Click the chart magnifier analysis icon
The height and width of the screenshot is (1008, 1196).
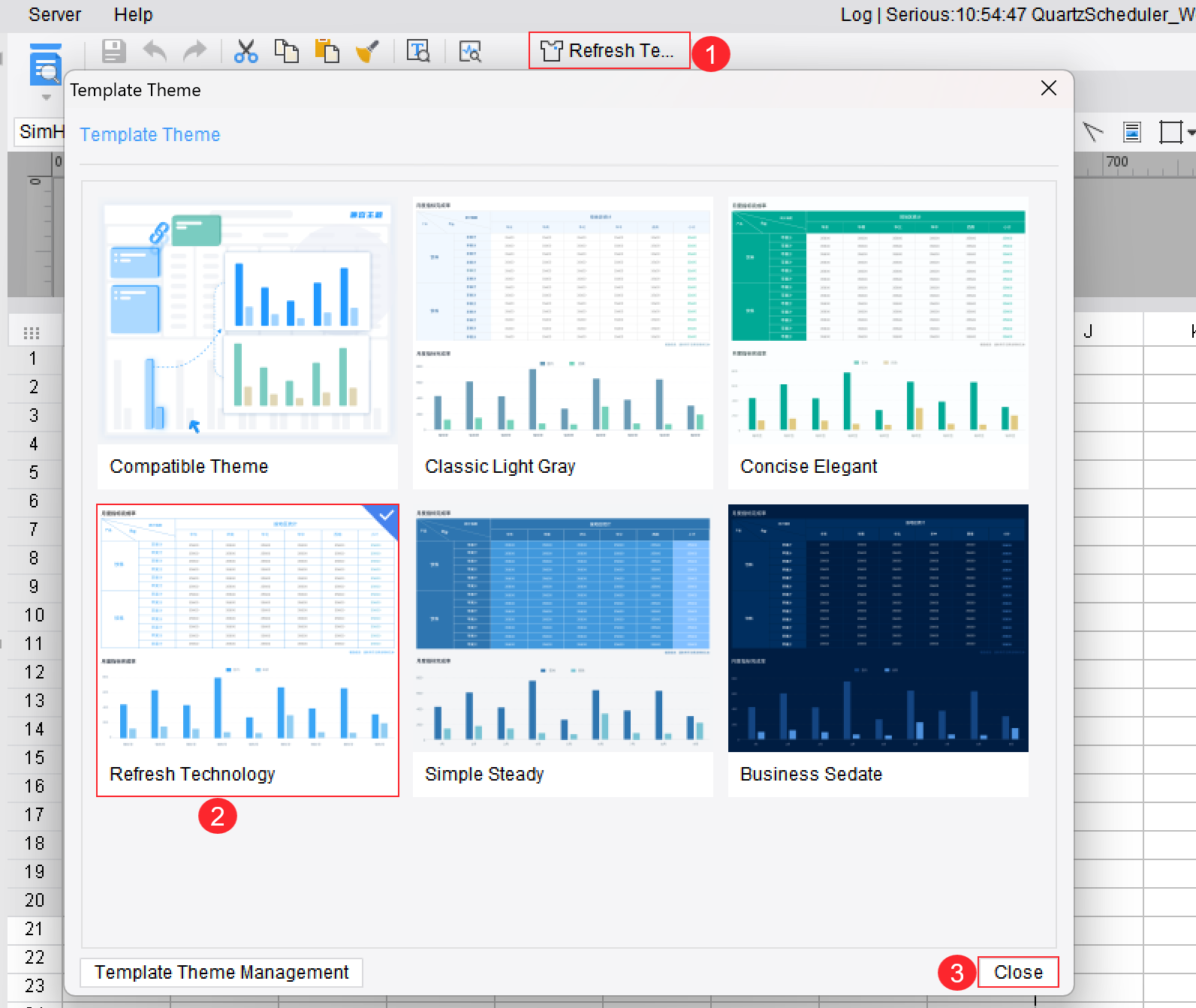(470, 51)
